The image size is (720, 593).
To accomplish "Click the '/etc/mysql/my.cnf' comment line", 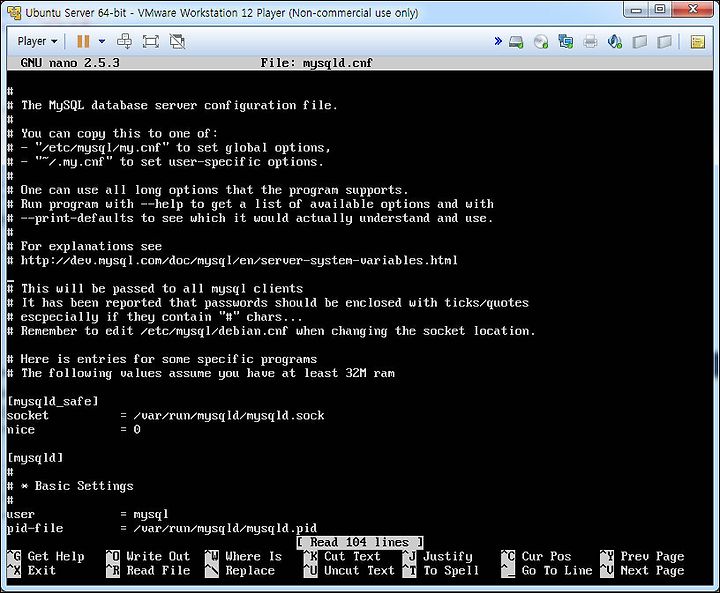I will pyautogui.click(x=169, y=147).
